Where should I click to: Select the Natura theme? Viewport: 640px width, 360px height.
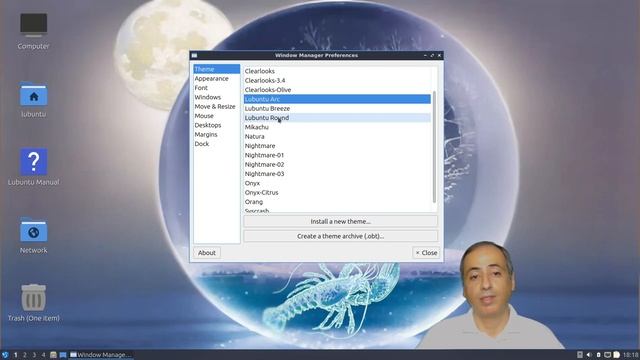point(337,137)
